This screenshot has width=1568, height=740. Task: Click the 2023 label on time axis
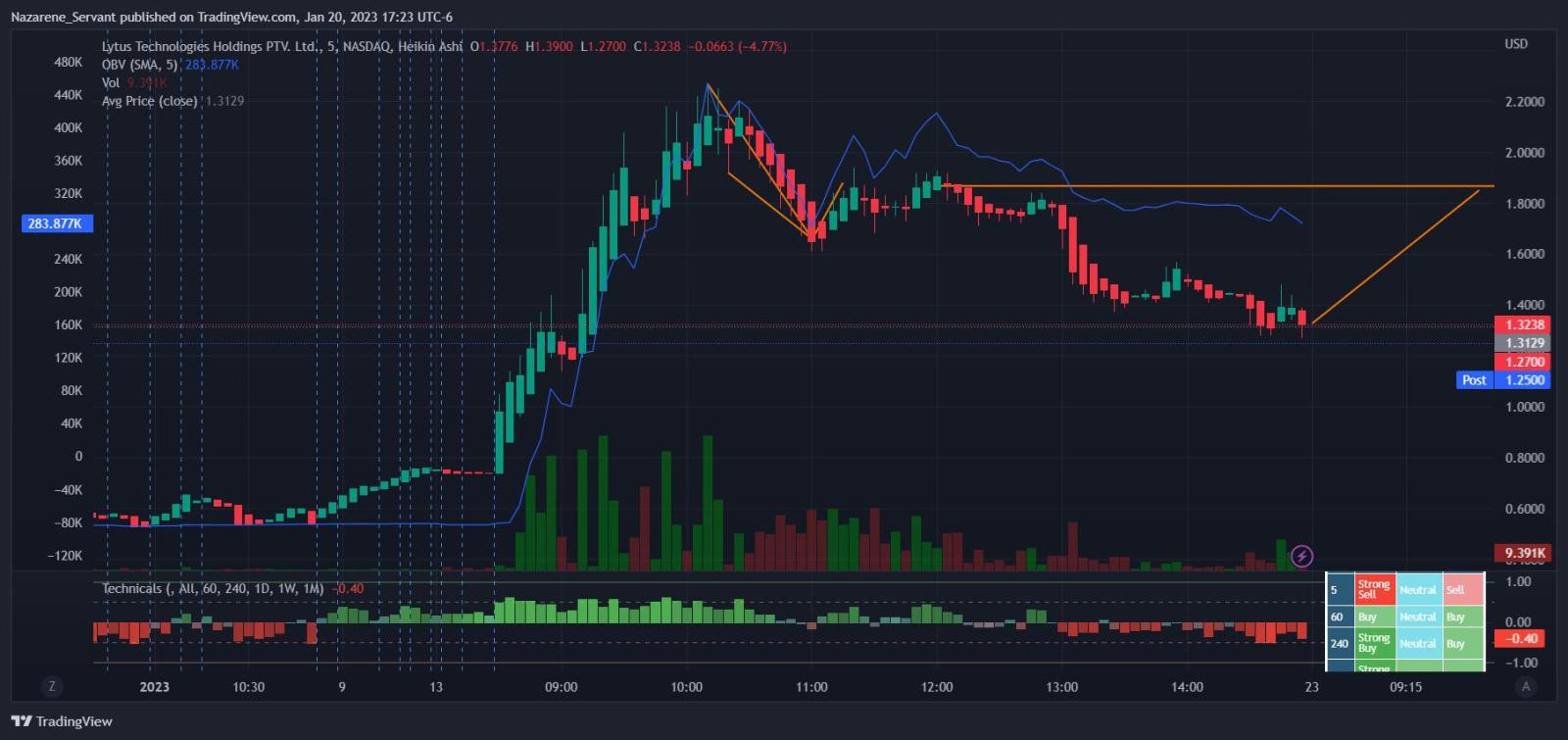[154, 687]
